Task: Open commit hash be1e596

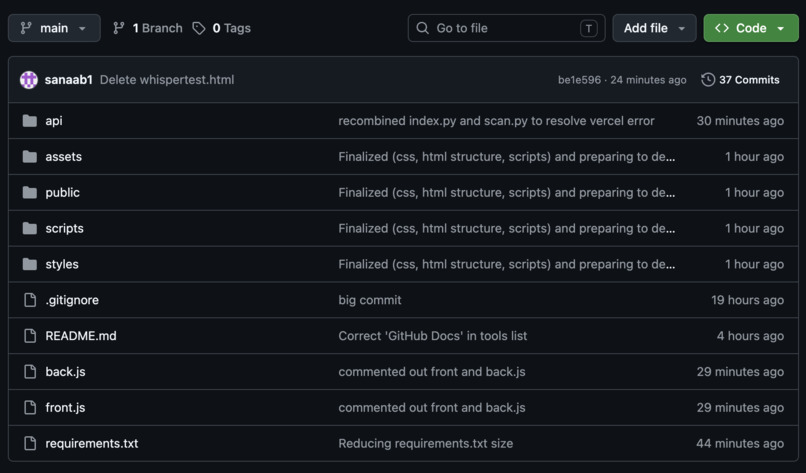Action: click(x=579, y=80)
